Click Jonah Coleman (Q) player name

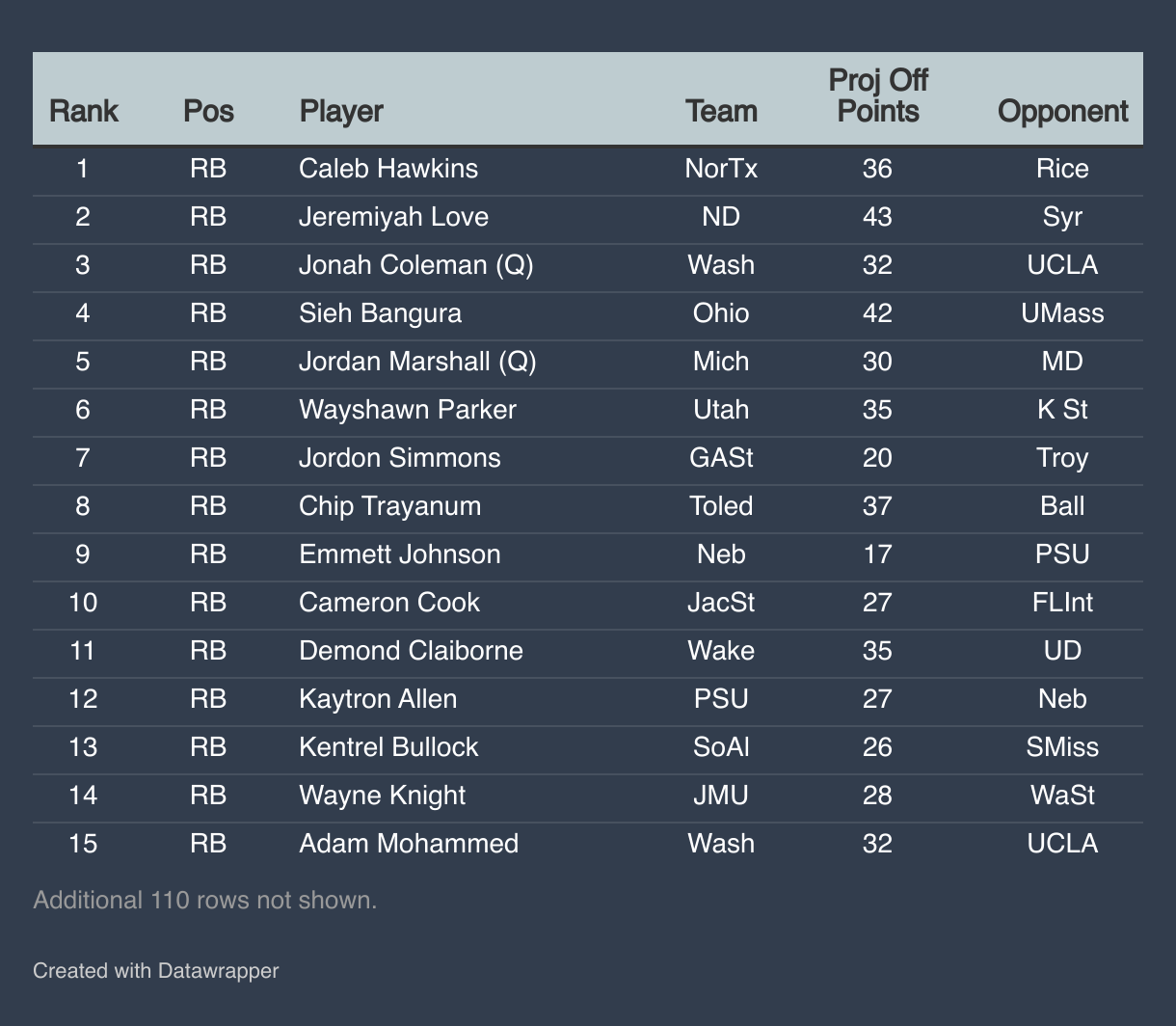(416, 265)
